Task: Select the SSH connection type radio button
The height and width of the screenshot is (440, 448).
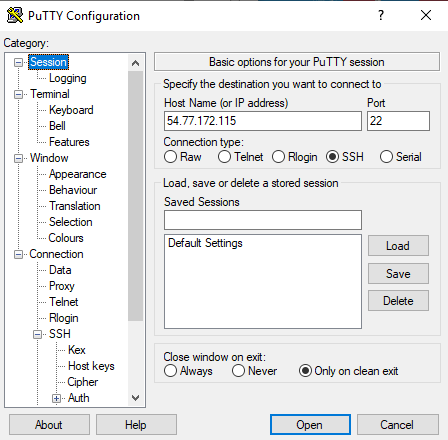Action: (333, 157)
